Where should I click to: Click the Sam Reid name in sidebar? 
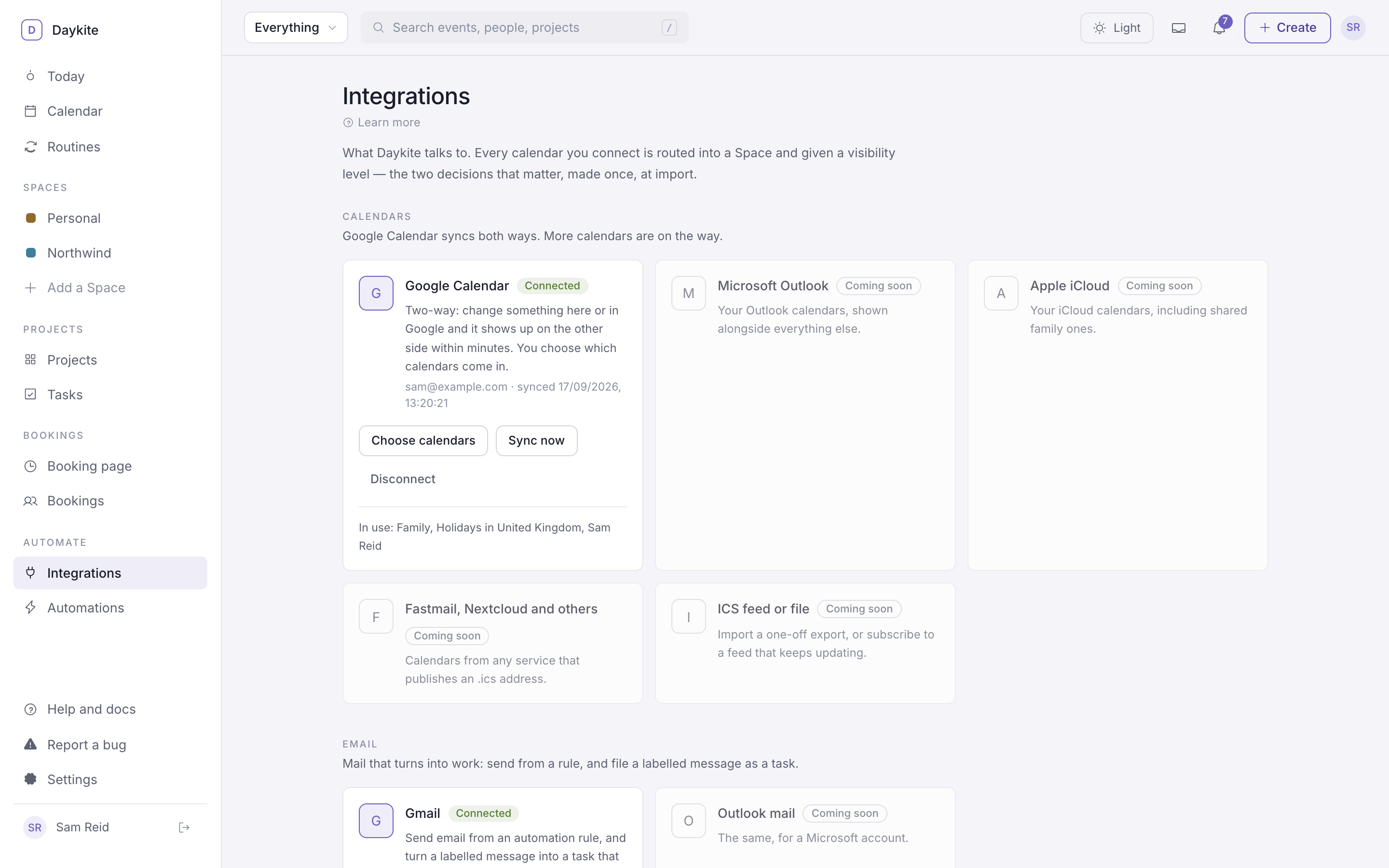(82, 827)
